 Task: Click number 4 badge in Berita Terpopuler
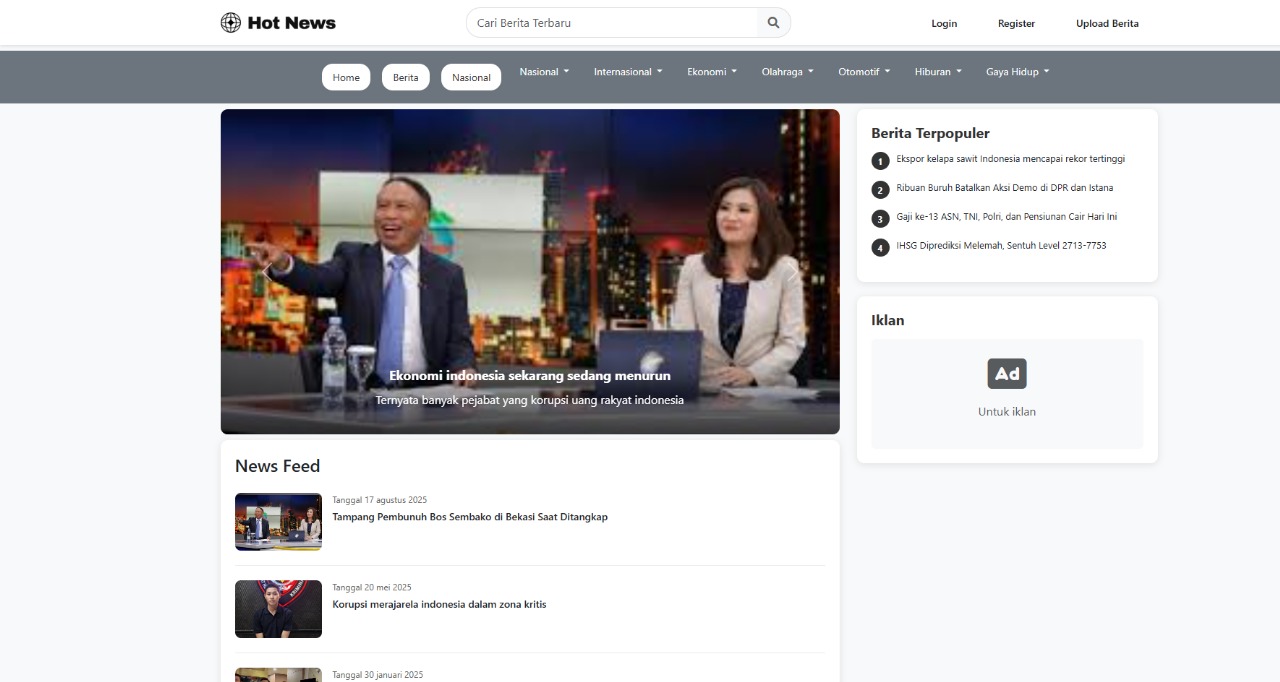coord(880,248)
